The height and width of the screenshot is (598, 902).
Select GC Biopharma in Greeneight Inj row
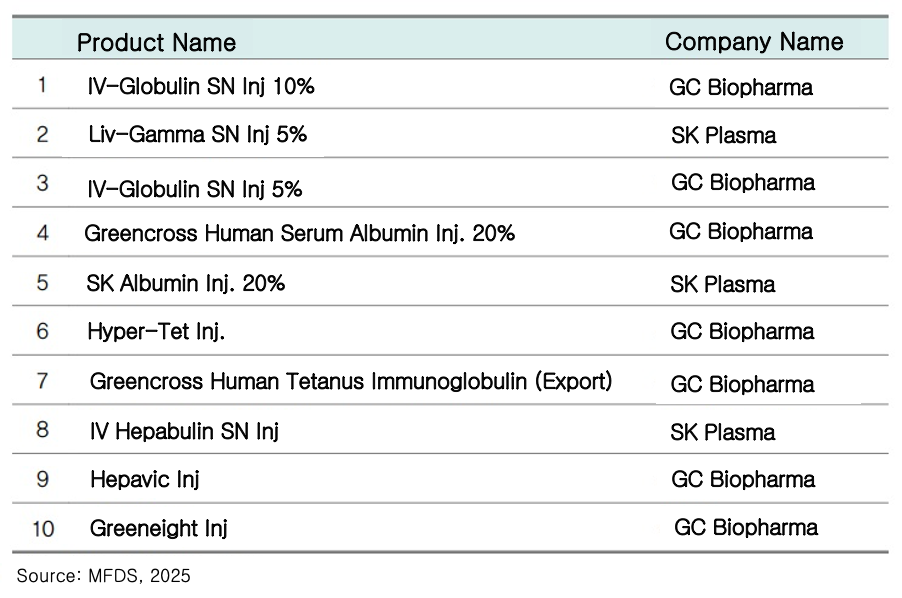tap(746, 527)
